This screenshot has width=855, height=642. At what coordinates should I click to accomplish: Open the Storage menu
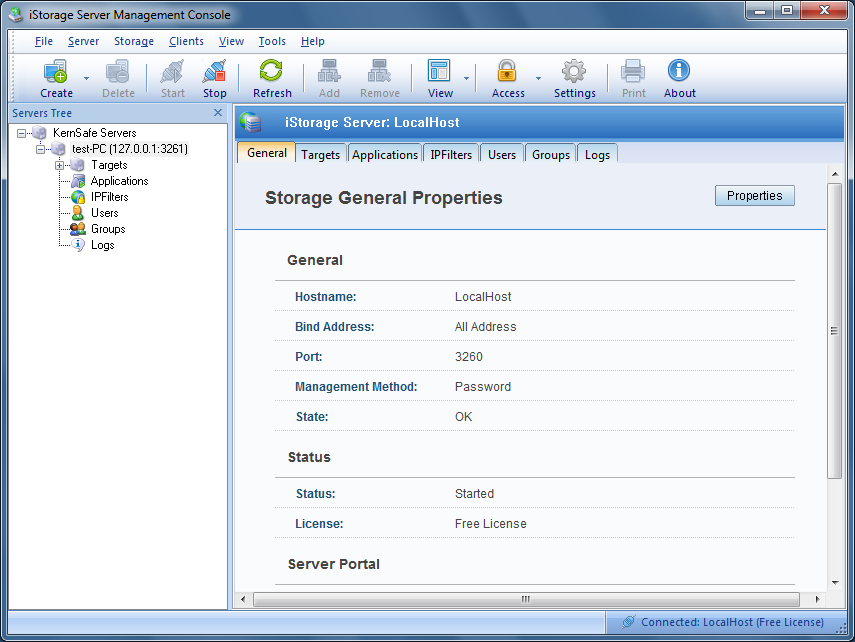(x=134, y=41)
